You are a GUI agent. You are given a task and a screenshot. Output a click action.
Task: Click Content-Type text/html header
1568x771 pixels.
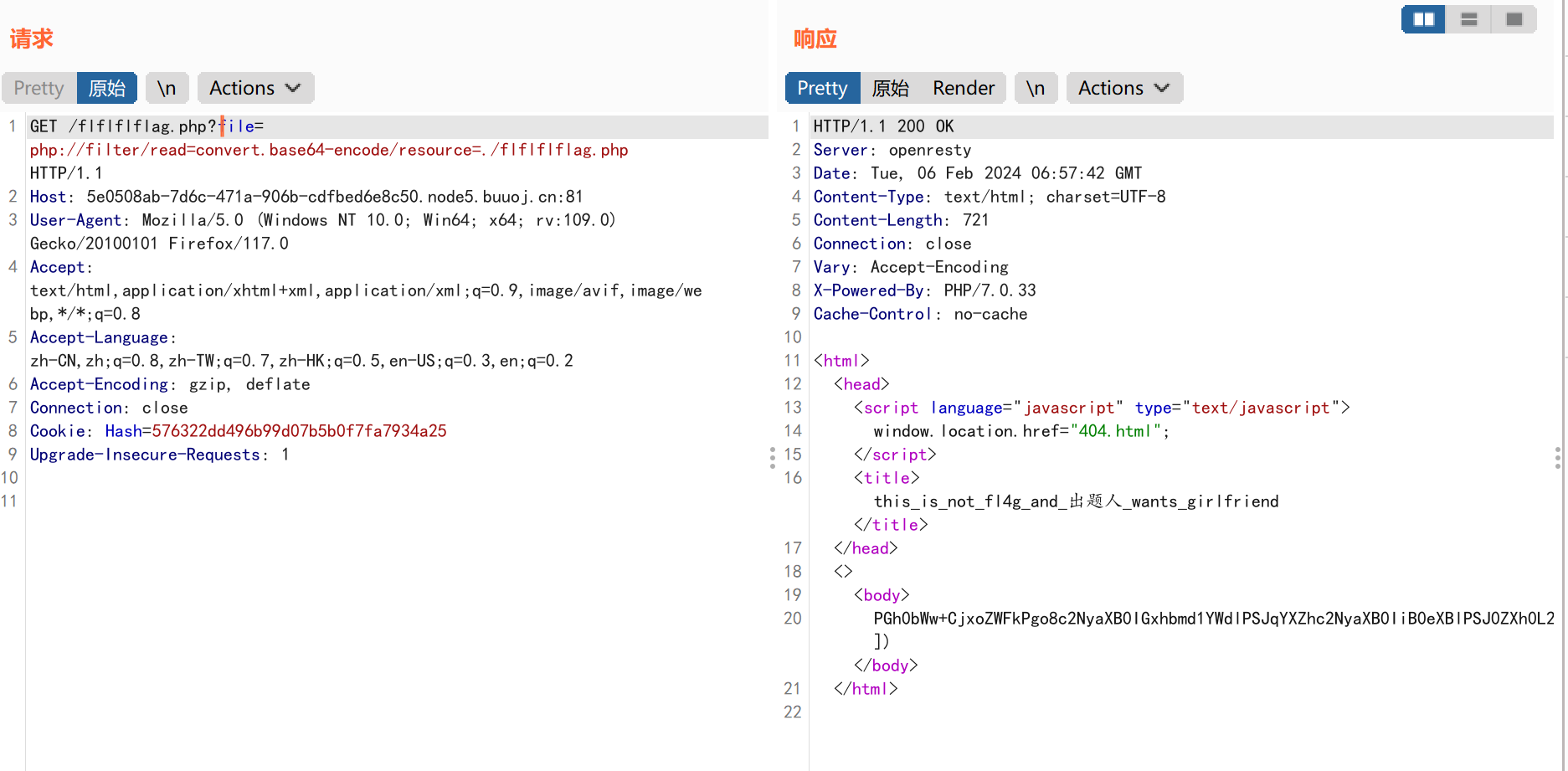click(990, 197)
